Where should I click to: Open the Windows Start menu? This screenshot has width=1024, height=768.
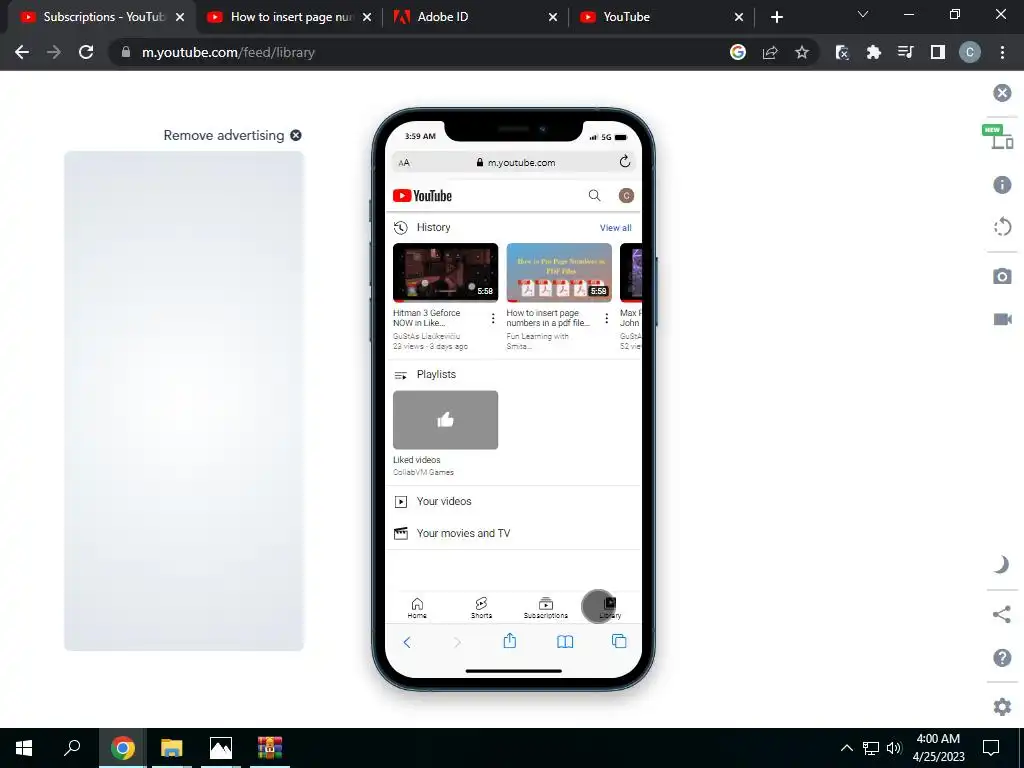[x=24, y=748]
